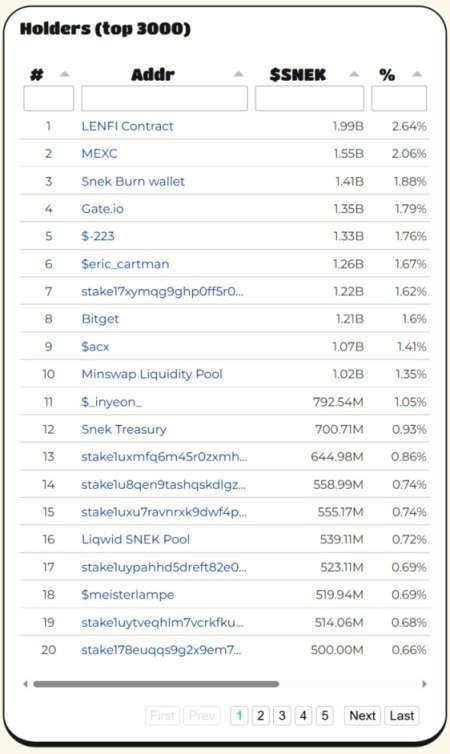This screenshot has height=754, width=450.
Task: Sort the percentage column arrow
Action: pyautogui.click(x=417, y=74)
